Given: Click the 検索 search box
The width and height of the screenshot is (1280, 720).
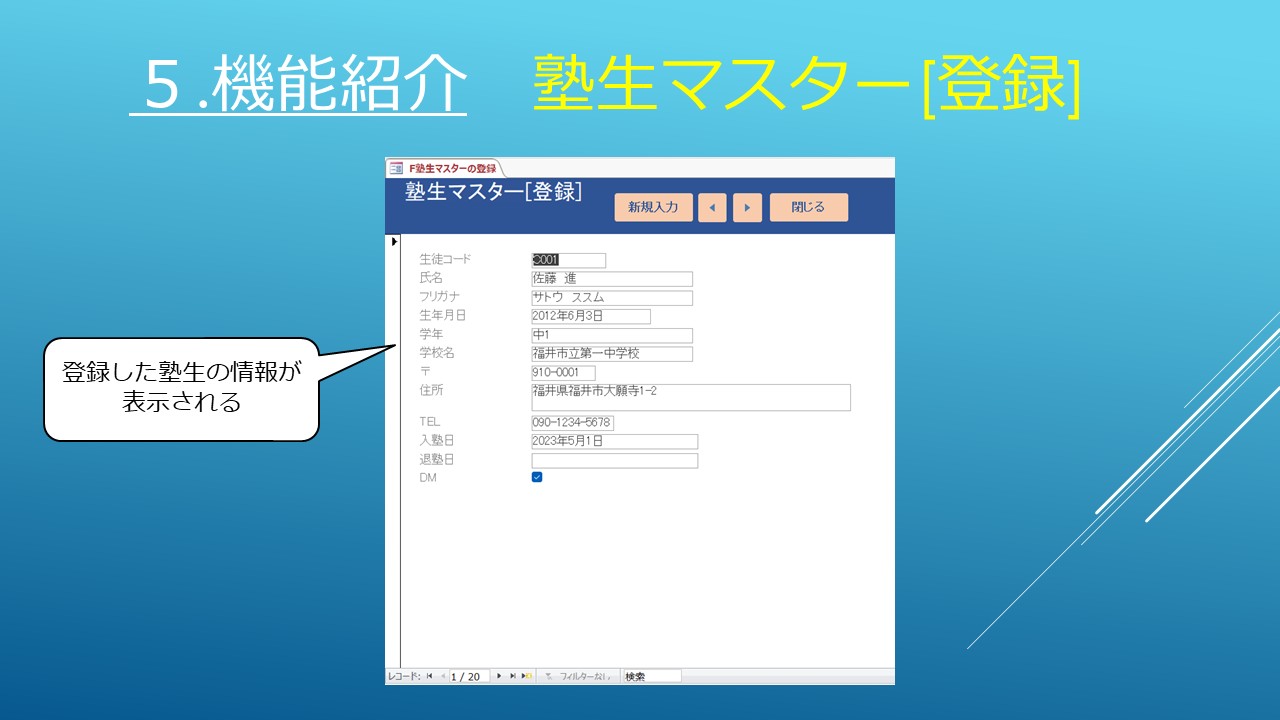Looking at the screenshot, I should (x=650, y=677).
